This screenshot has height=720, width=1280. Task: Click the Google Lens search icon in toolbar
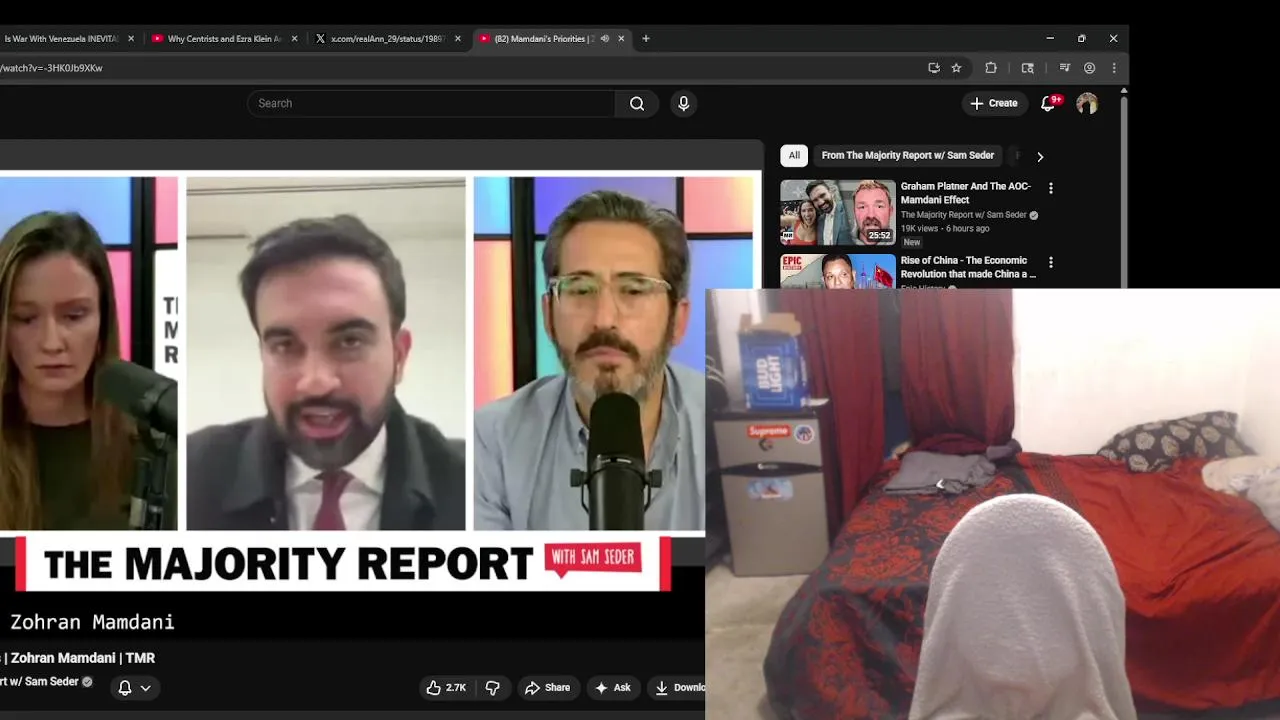coord(1027,68)
